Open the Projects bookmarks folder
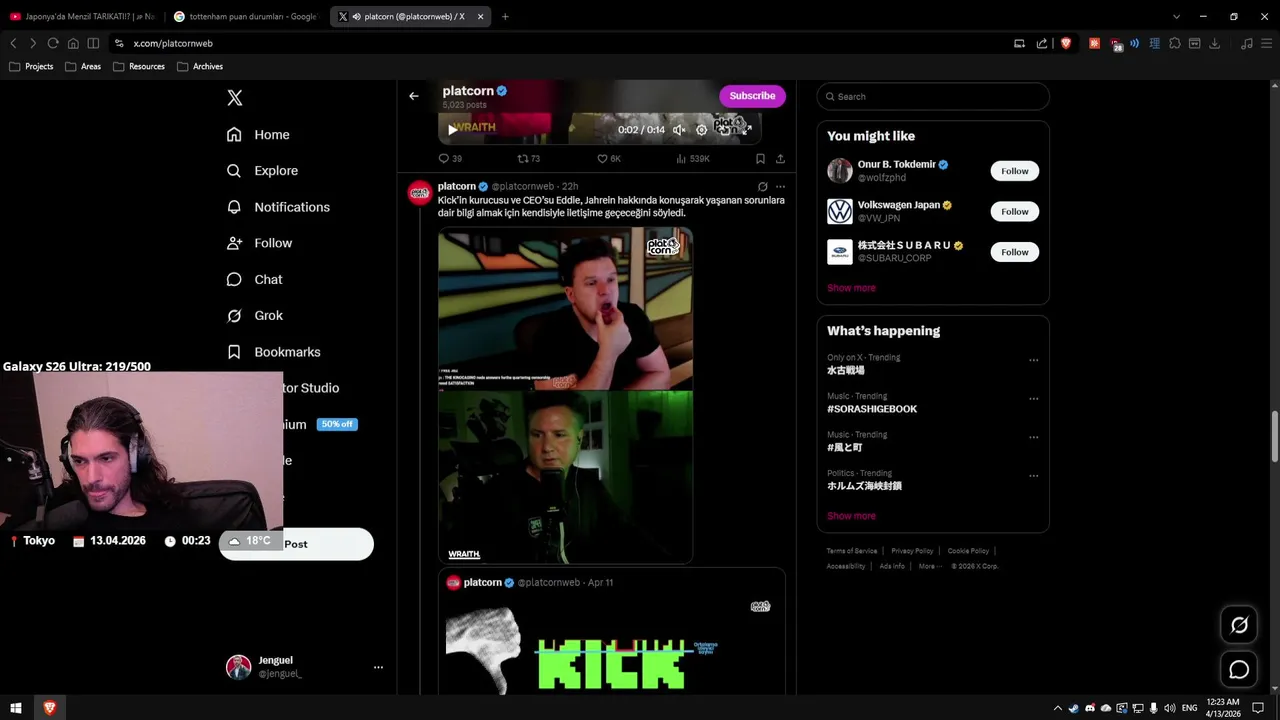This screenshot has width=1280, height=720. 31,67
